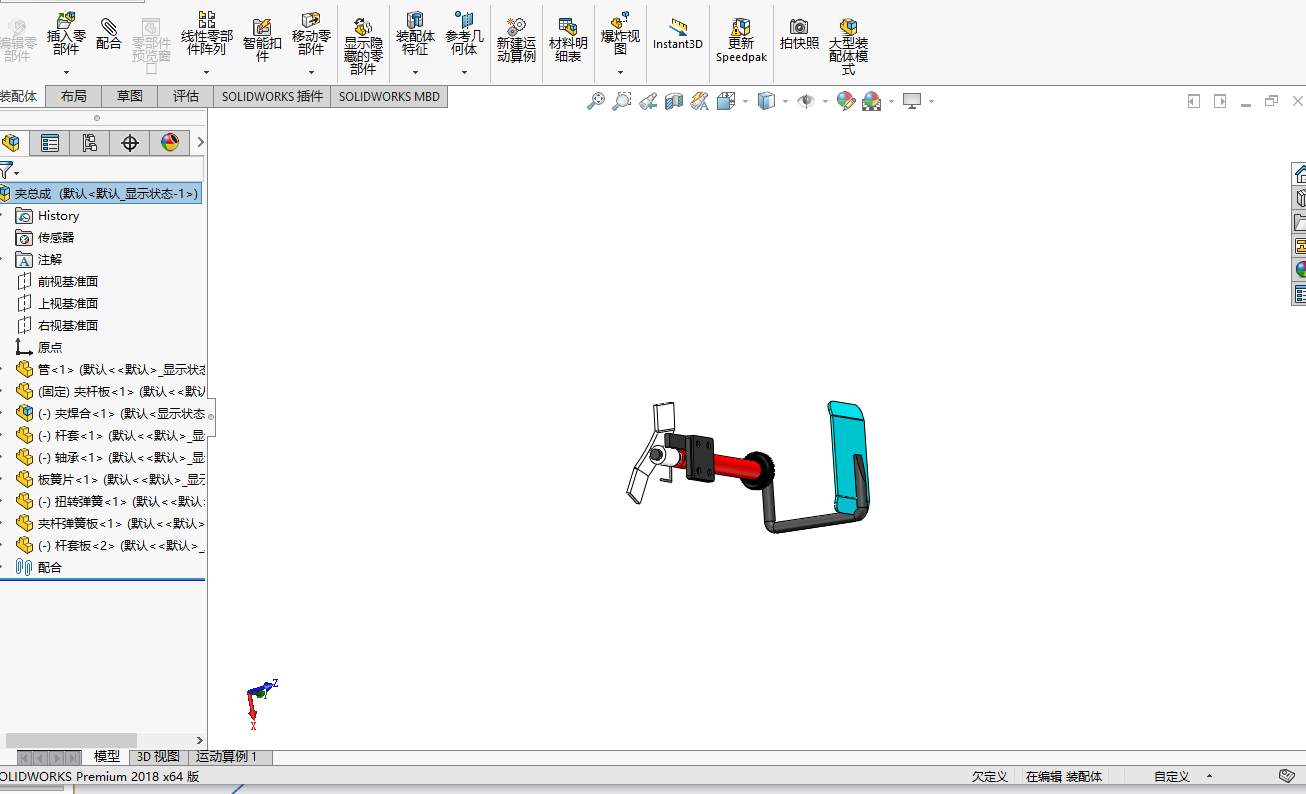Toggle the Instant3D tool
This screenshot has width=1306, height=794.
[x=678, y=34]
